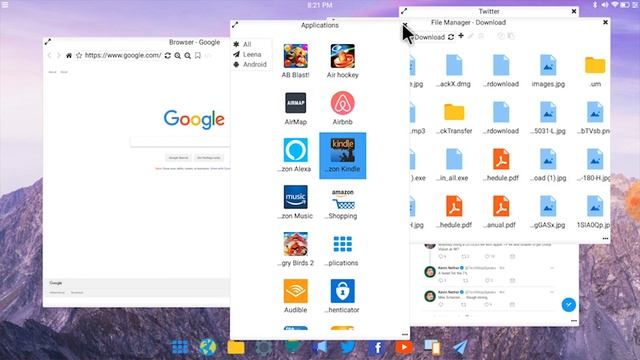Launch the Air hockey game
The height and width of the screenshot is (360, 640).
tap(342, 61)
